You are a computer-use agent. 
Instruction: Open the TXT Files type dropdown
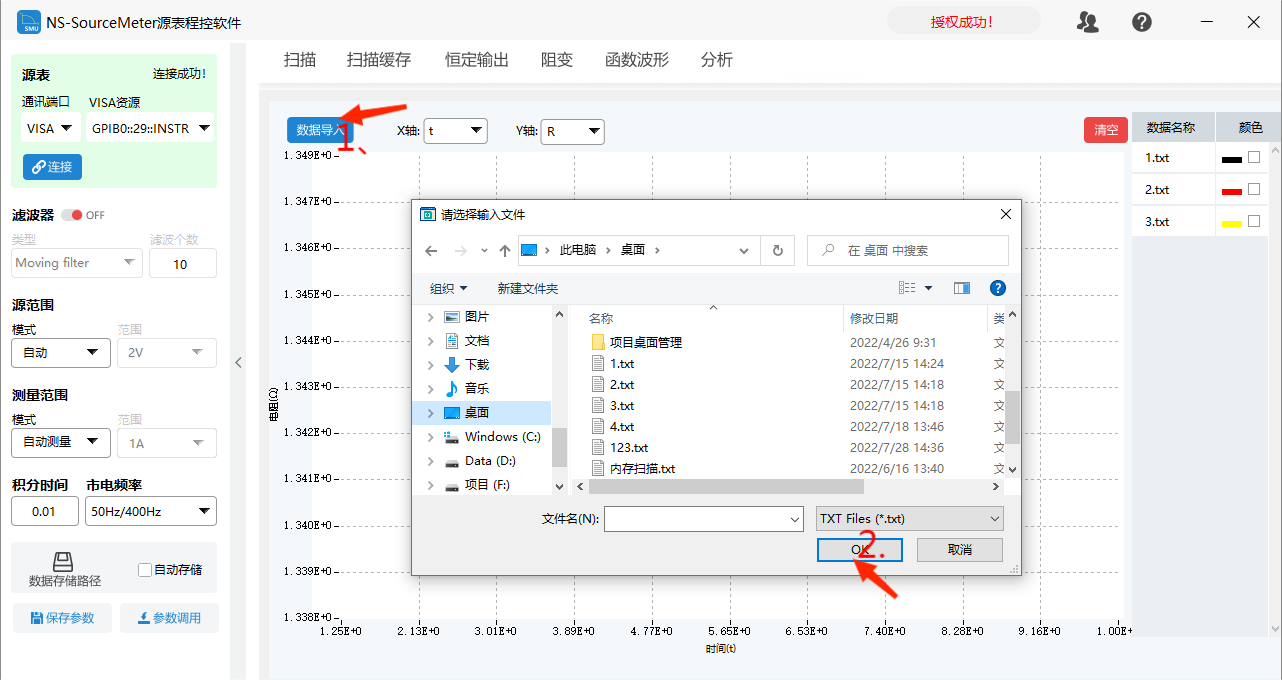tap(910, 518)
